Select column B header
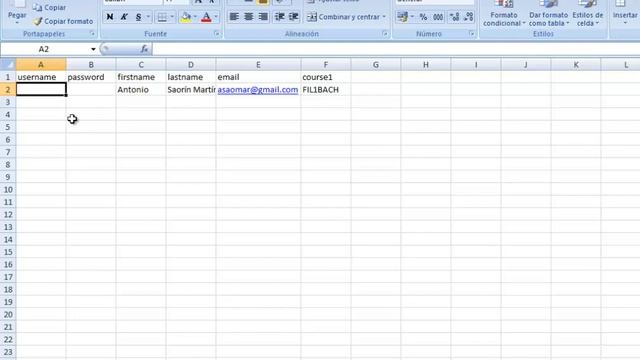This screenshot has height=360, width=640. point(91,64)
